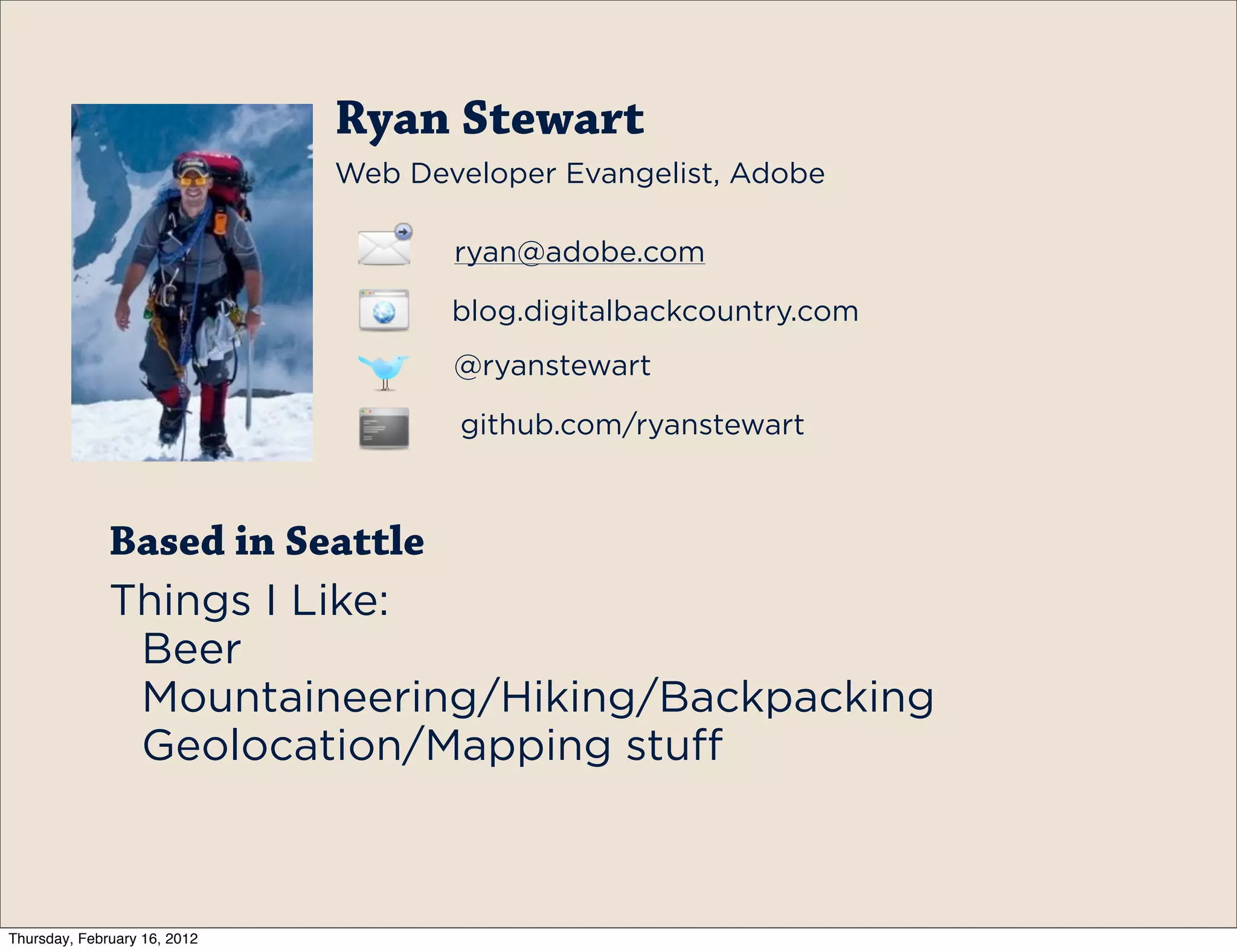
Task: Click the @ryanstewart Twitter handle
Action: [x=552, y=365]
